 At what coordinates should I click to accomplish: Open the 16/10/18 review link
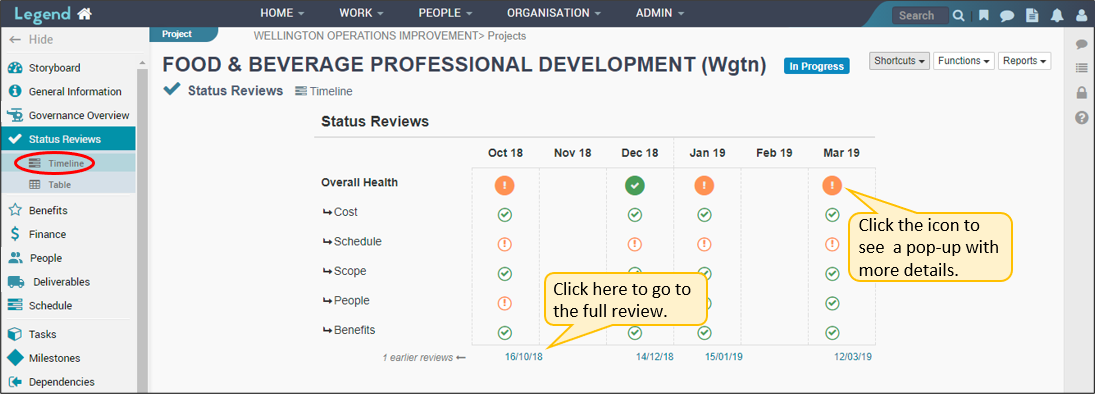click(524, 356)
